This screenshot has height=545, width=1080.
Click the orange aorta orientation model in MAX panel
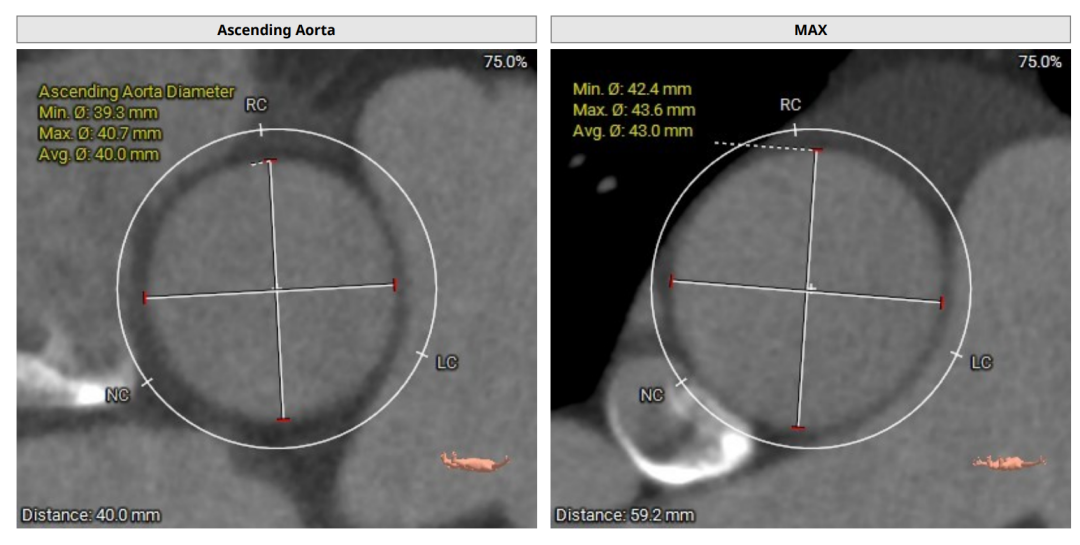coord(1010,462)
